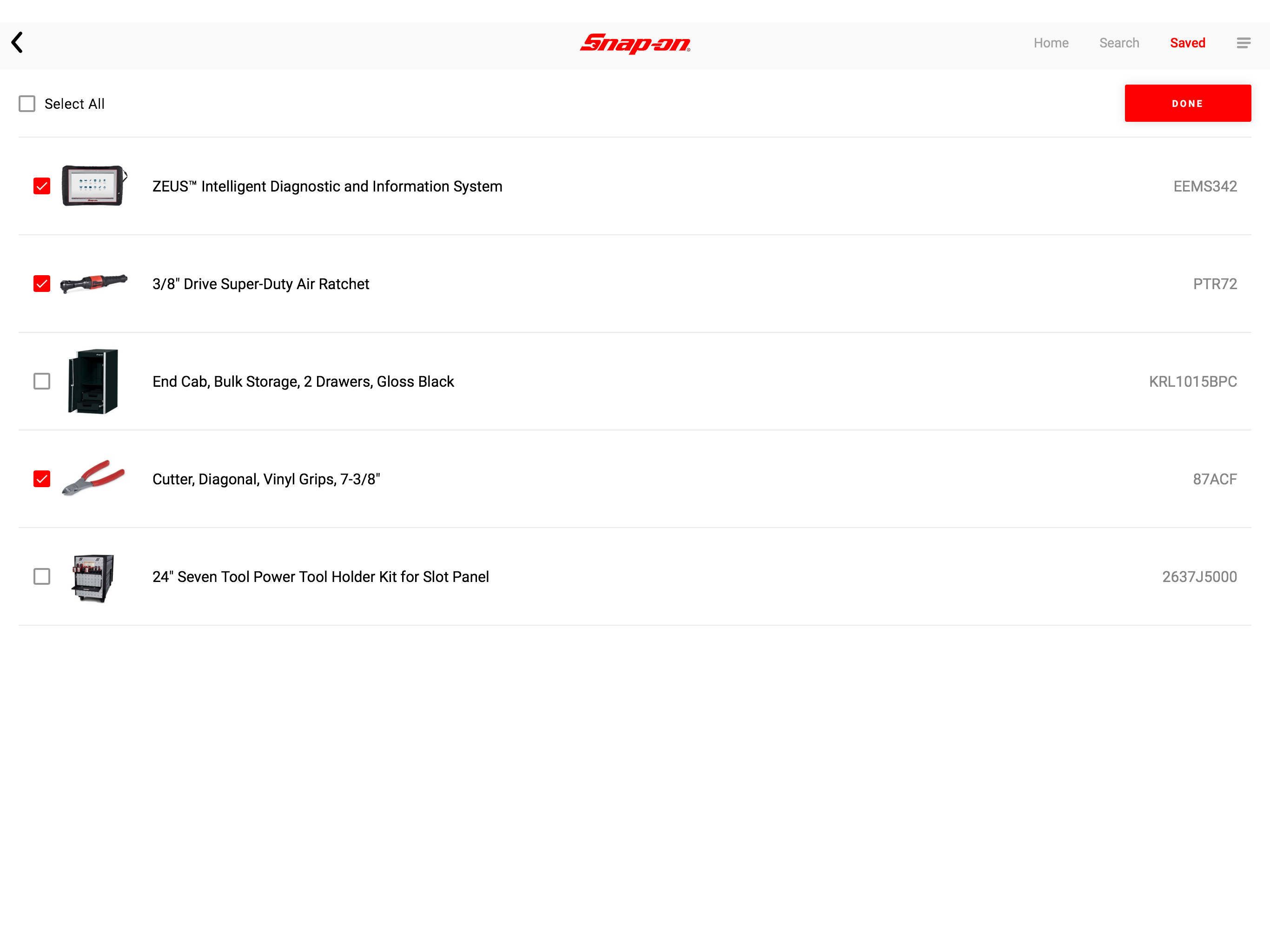
Task: Switch to the Search tab
Action: [x=1118, y=43]
